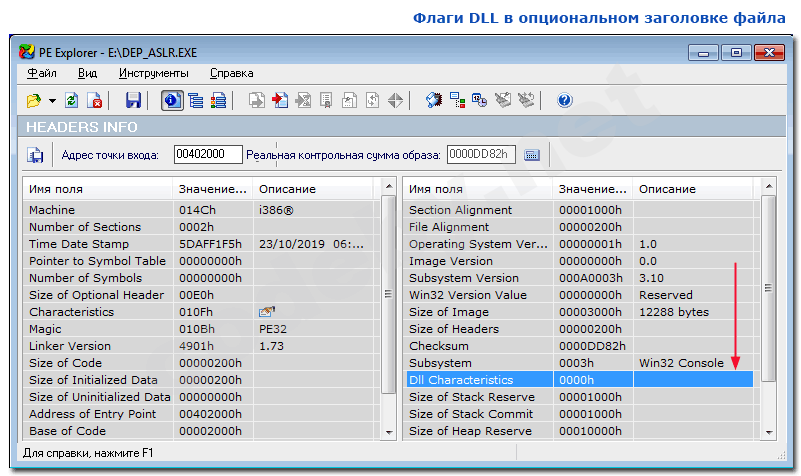The height and width of the screenshot is (476, 801).
Task: Save the file with floppy disk icon
Action: (133, 100)
